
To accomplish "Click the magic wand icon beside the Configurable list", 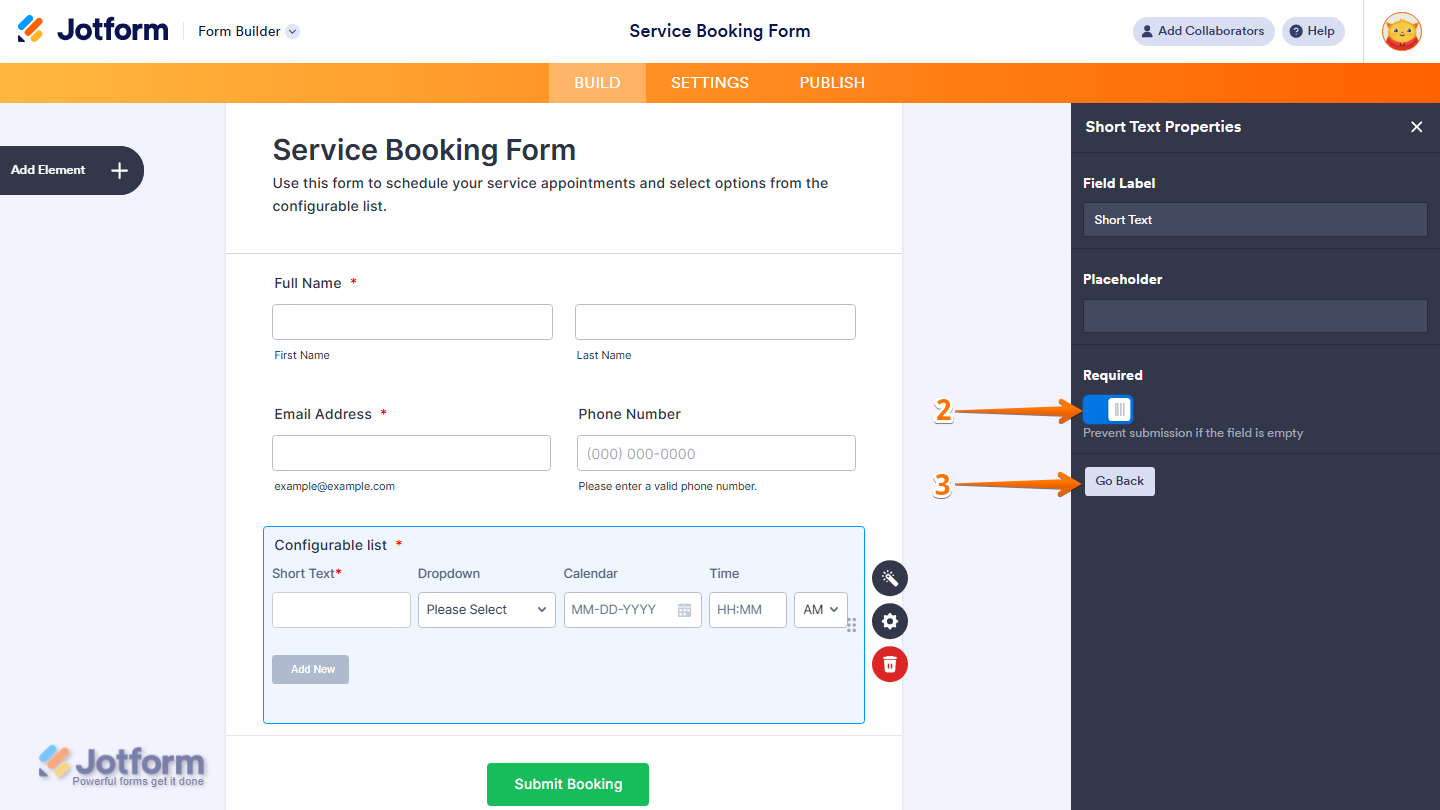I will point(889,578).
